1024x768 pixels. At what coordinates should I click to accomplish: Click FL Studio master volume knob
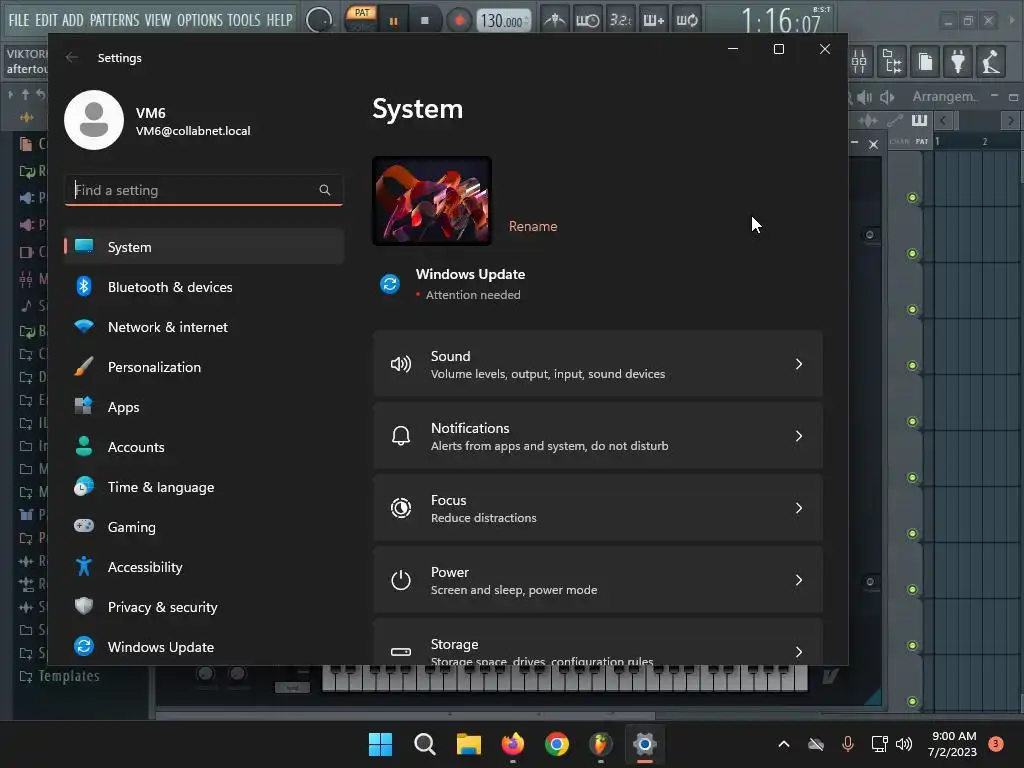pyautogui.click(x=319, y=20)
